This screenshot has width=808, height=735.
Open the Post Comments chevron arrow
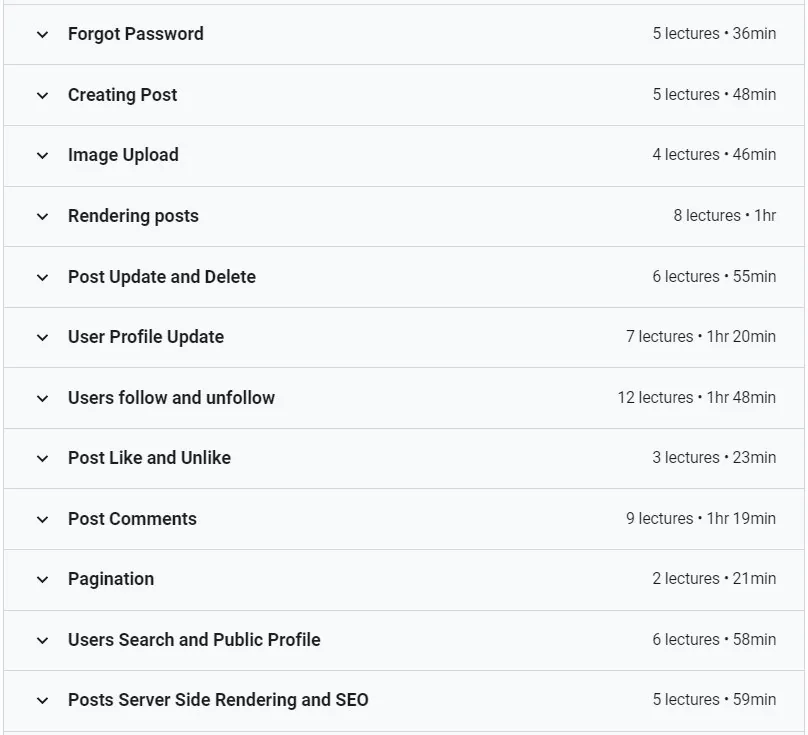(x=43, y=520)
